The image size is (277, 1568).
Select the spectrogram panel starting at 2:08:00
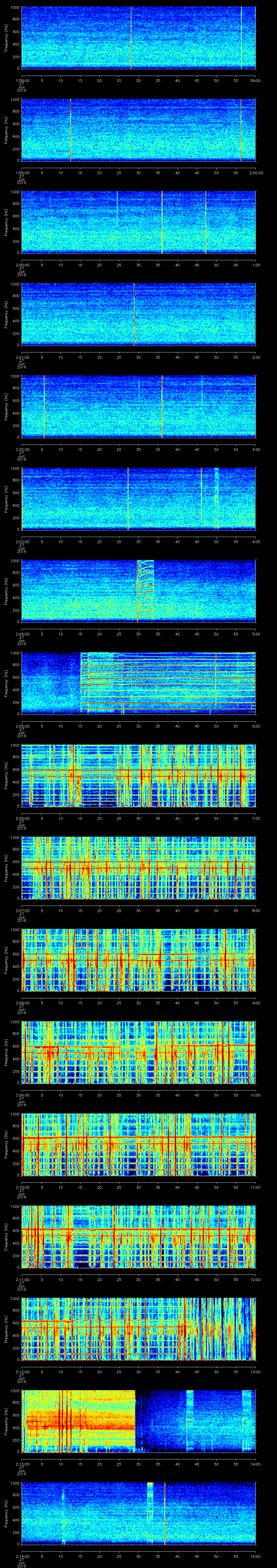click(139, 960)
